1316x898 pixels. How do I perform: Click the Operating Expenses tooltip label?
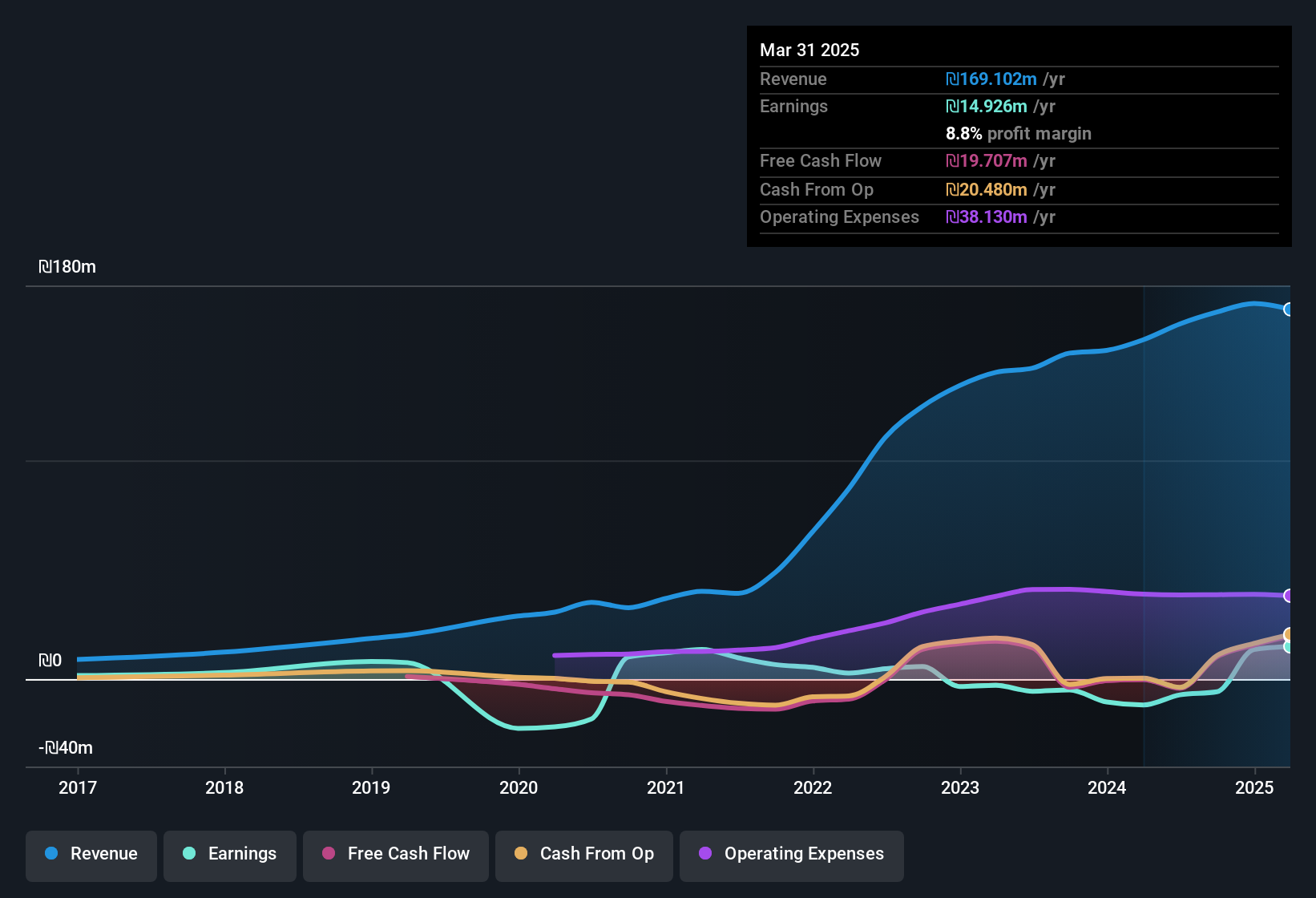tap(840, 217)
